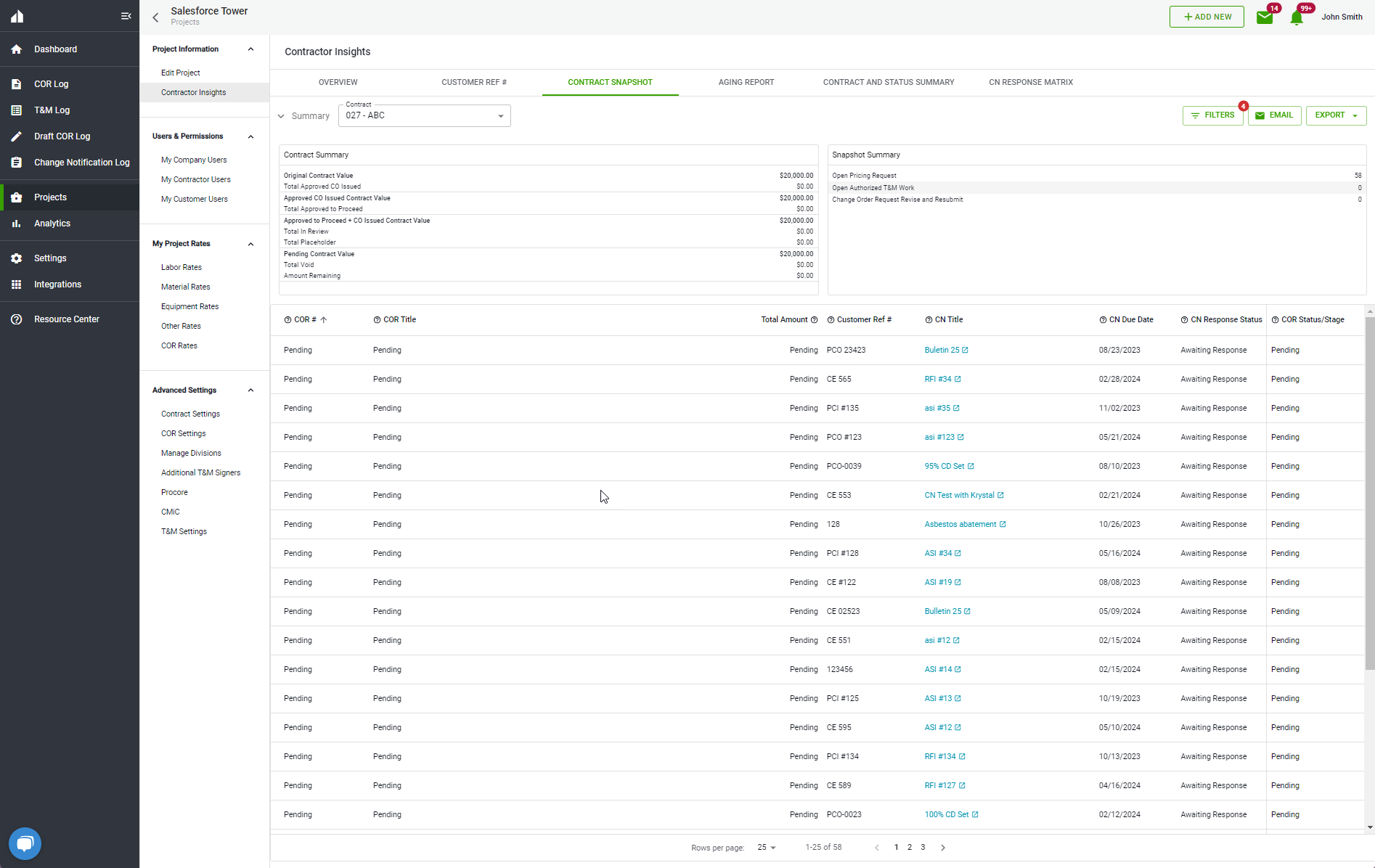This screenshot has width=1375, height=868.
Task: Open the mail inbox with 14 messages
Action: click(x=1265, y=17)
